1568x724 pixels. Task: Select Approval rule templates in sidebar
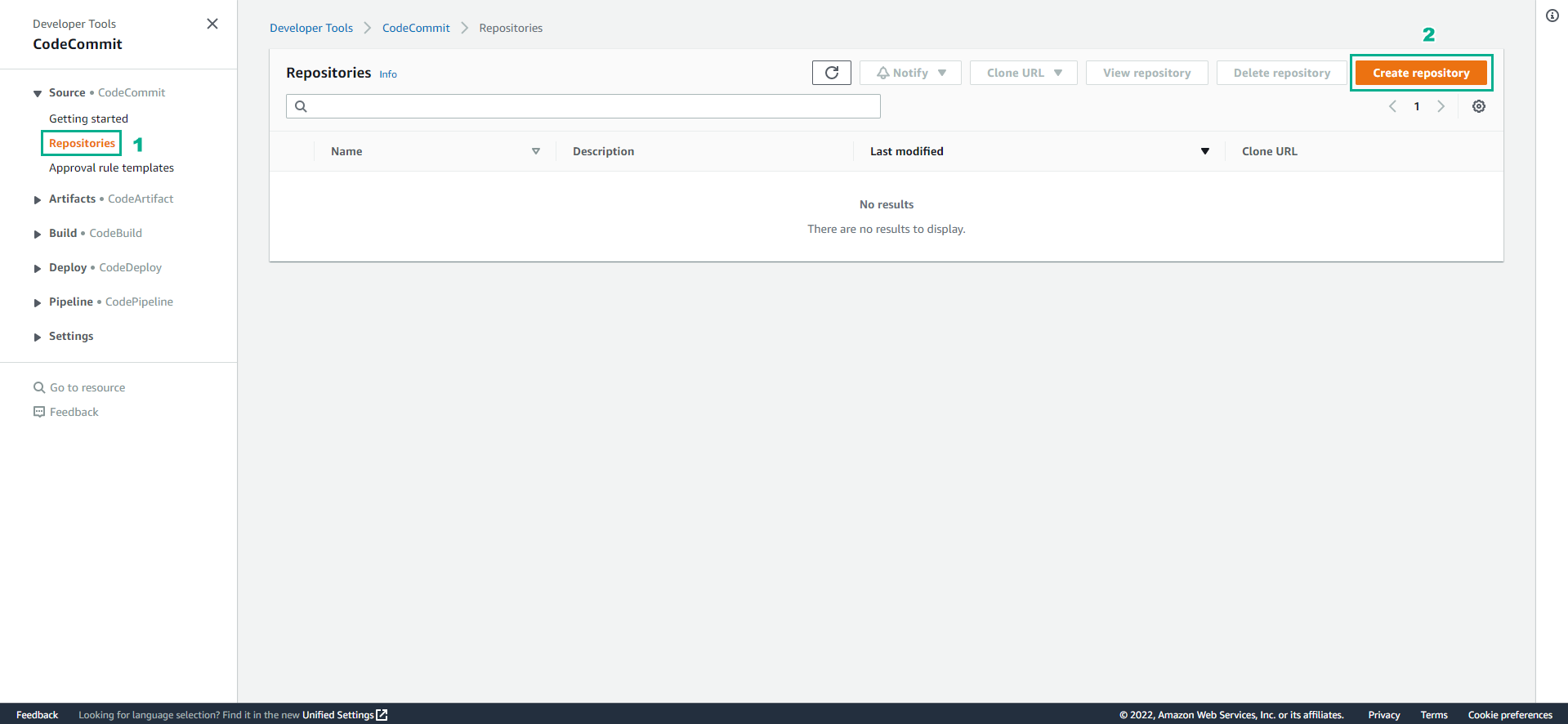click(x=111, y=168)
